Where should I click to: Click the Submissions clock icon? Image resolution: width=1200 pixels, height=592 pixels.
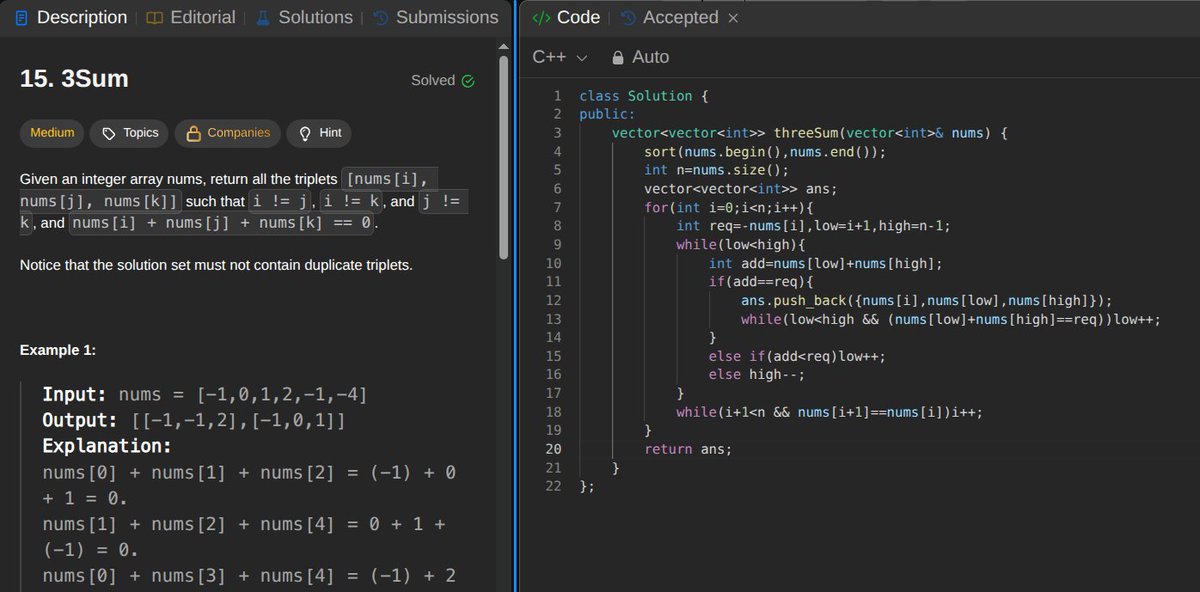[380, 18]
